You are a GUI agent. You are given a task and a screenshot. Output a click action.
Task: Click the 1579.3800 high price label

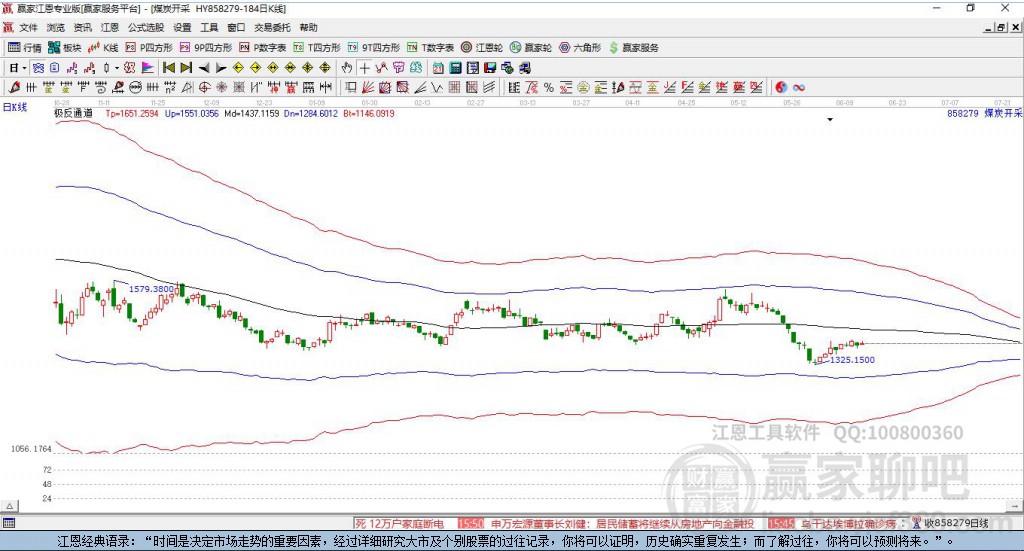point(152,289)
